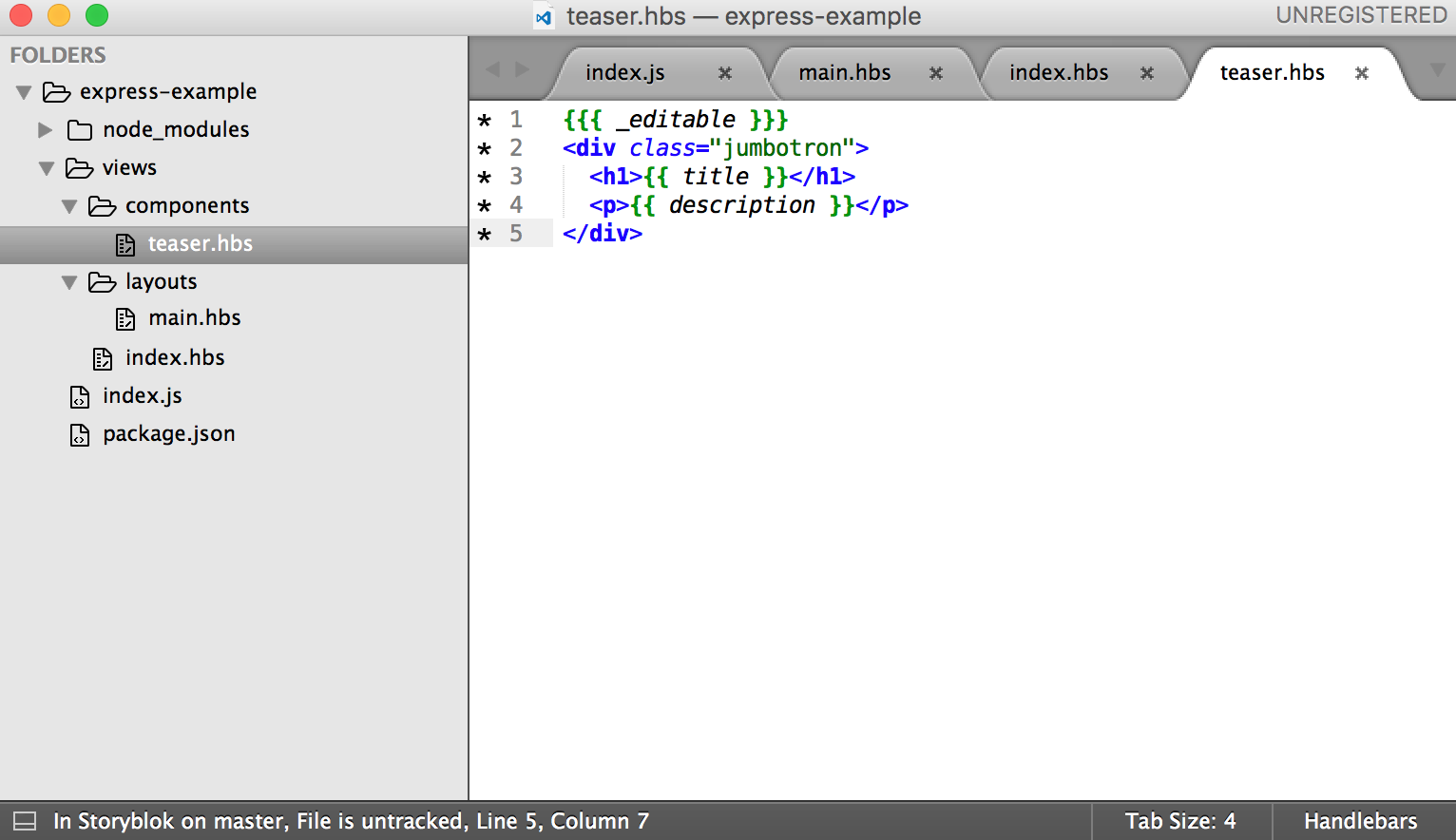
Task: Click the Storyblok git status text
Action: (351, 821)
